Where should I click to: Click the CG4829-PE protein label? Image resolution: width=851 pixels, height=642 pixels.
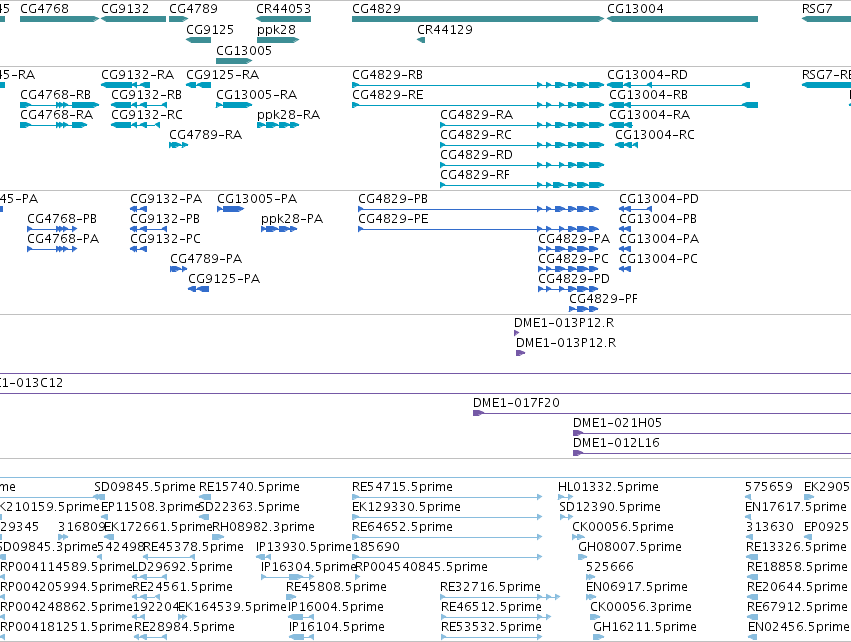coord(393,219)
